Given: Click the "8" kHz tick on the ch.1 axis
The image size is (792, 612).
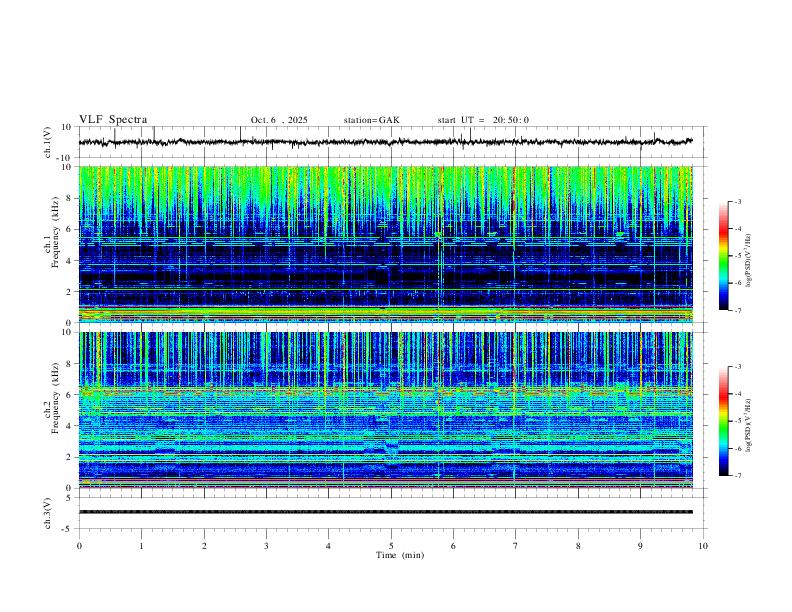Looking at the screenshot, I should [69, 198].
